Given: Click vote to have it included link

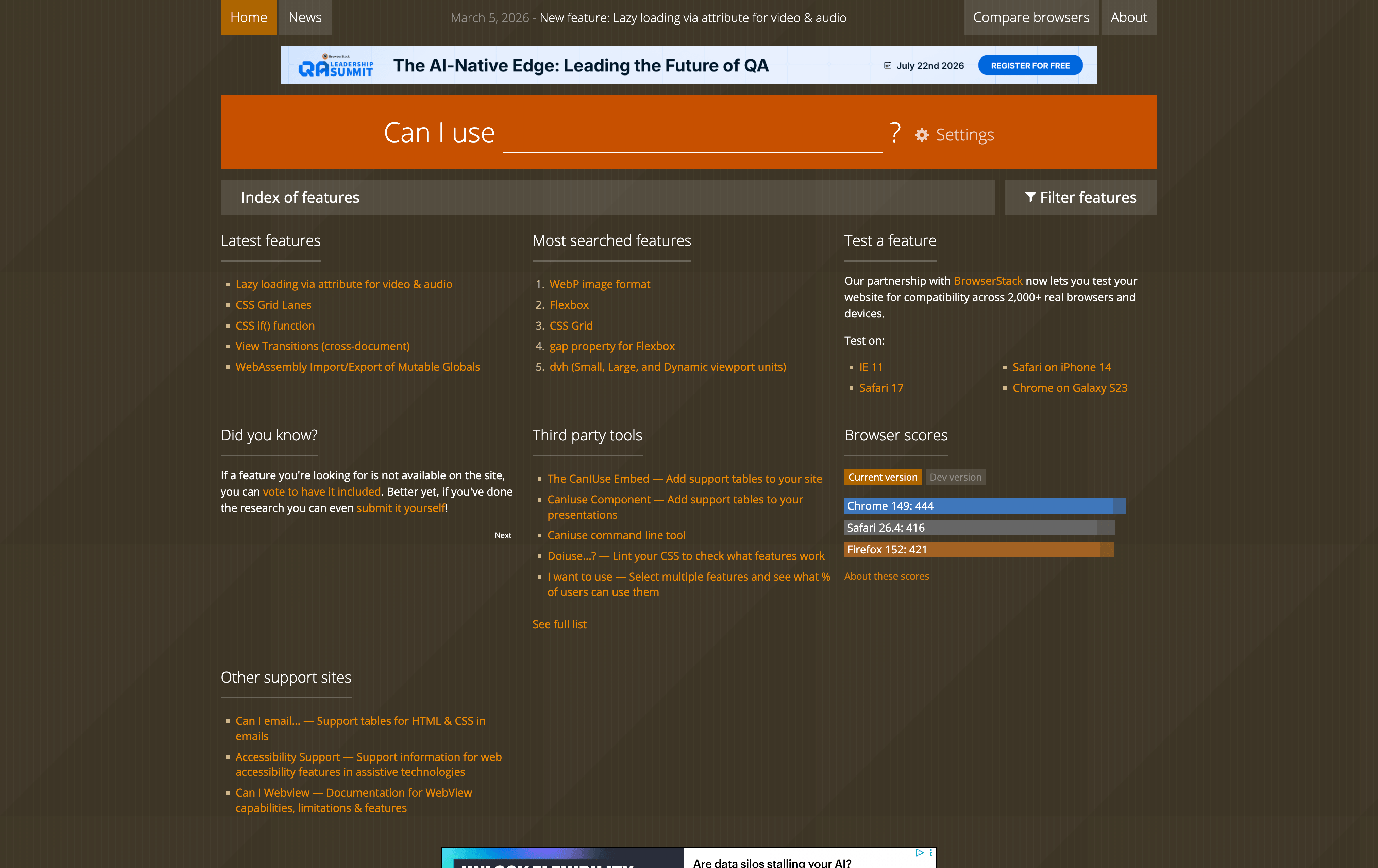Looking at the screenshot, I should coord(322,491).
